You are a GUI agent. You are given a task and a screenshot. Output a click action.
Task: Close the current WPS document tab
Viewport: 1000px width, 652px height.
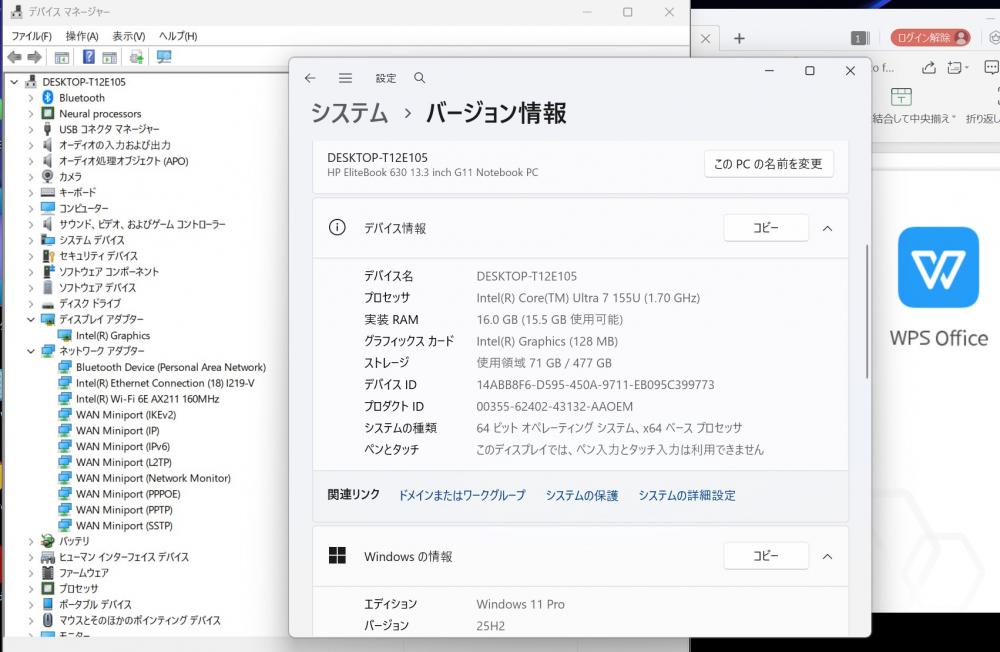(705, 39)
